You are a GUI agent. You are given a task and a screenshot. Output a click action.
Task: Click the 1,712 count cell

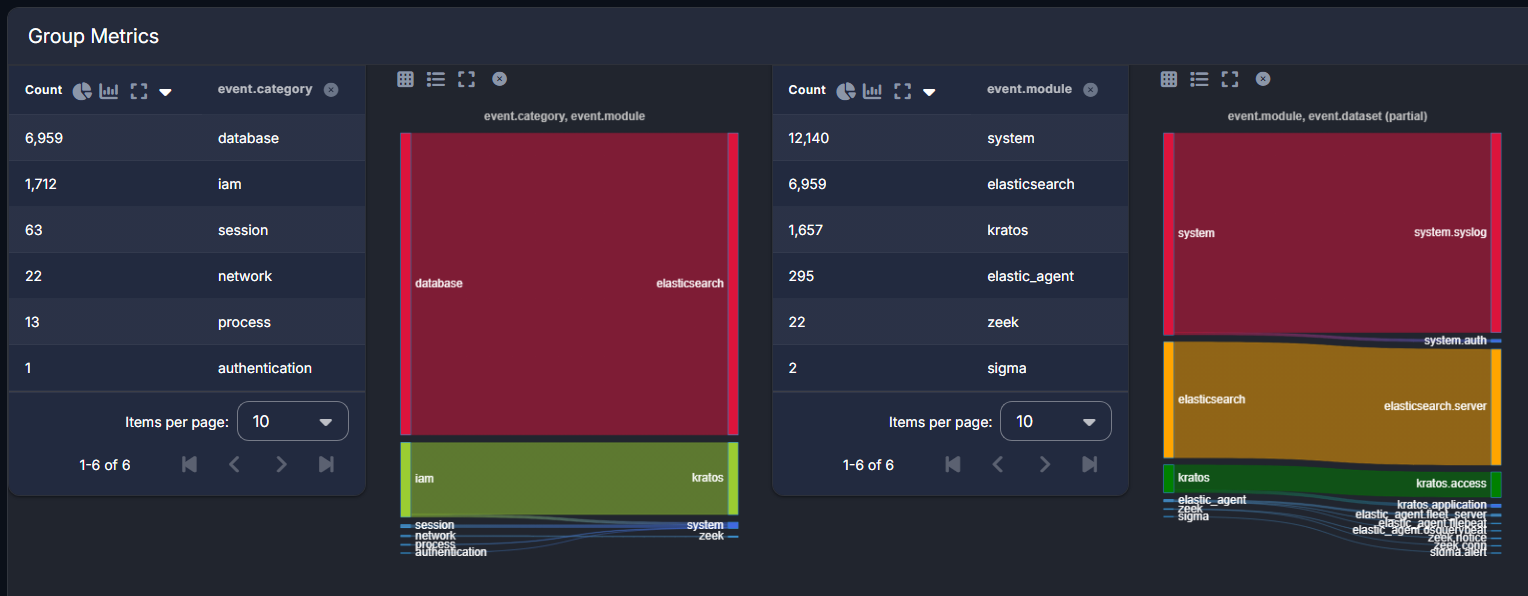coord(43,184)
